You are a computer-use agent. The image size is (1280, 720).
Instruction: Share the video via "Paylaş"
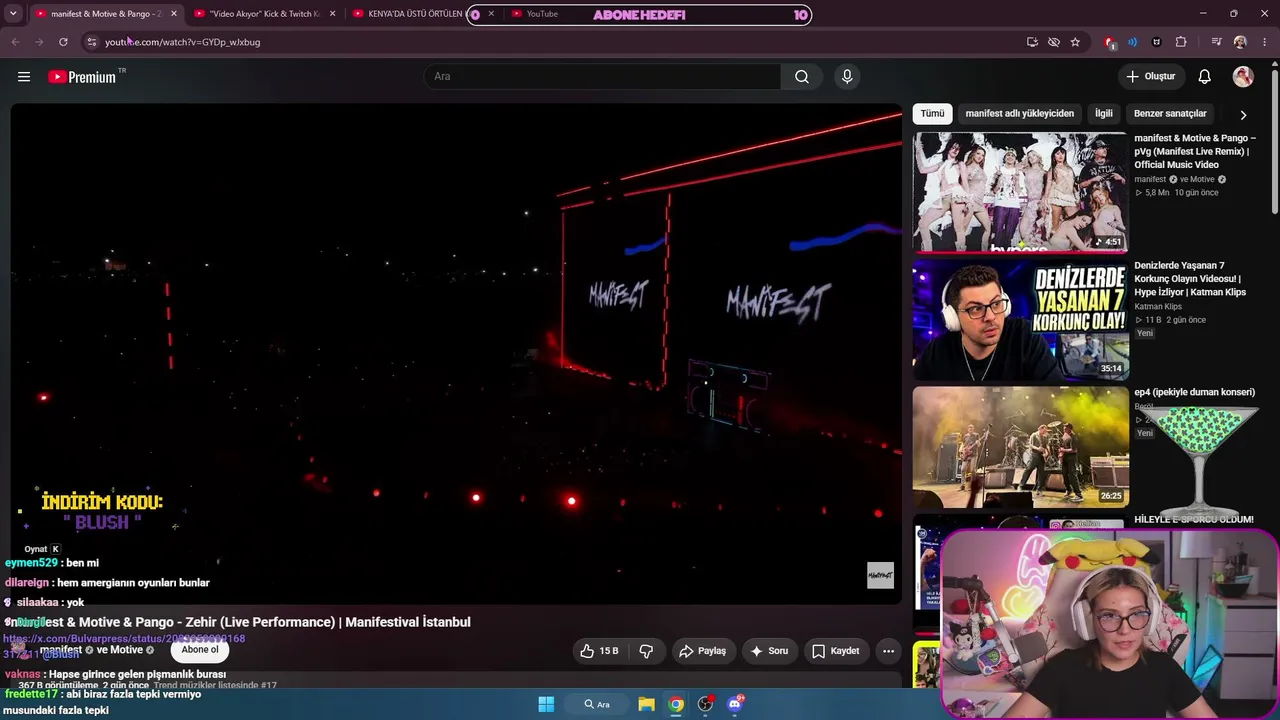(x=702, y=651)
